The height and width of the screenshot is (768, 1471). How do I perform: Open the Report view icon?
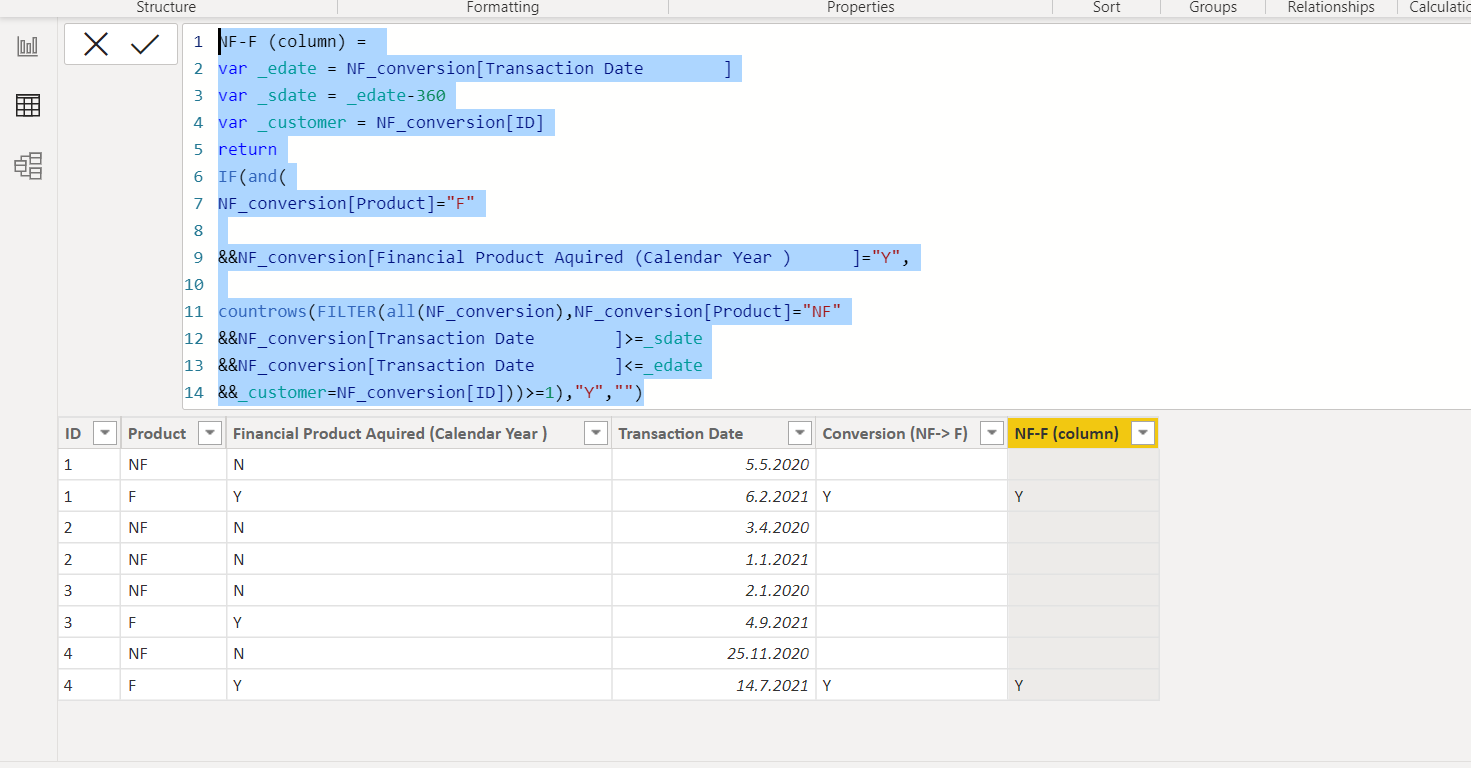click(x=28, y=46)
